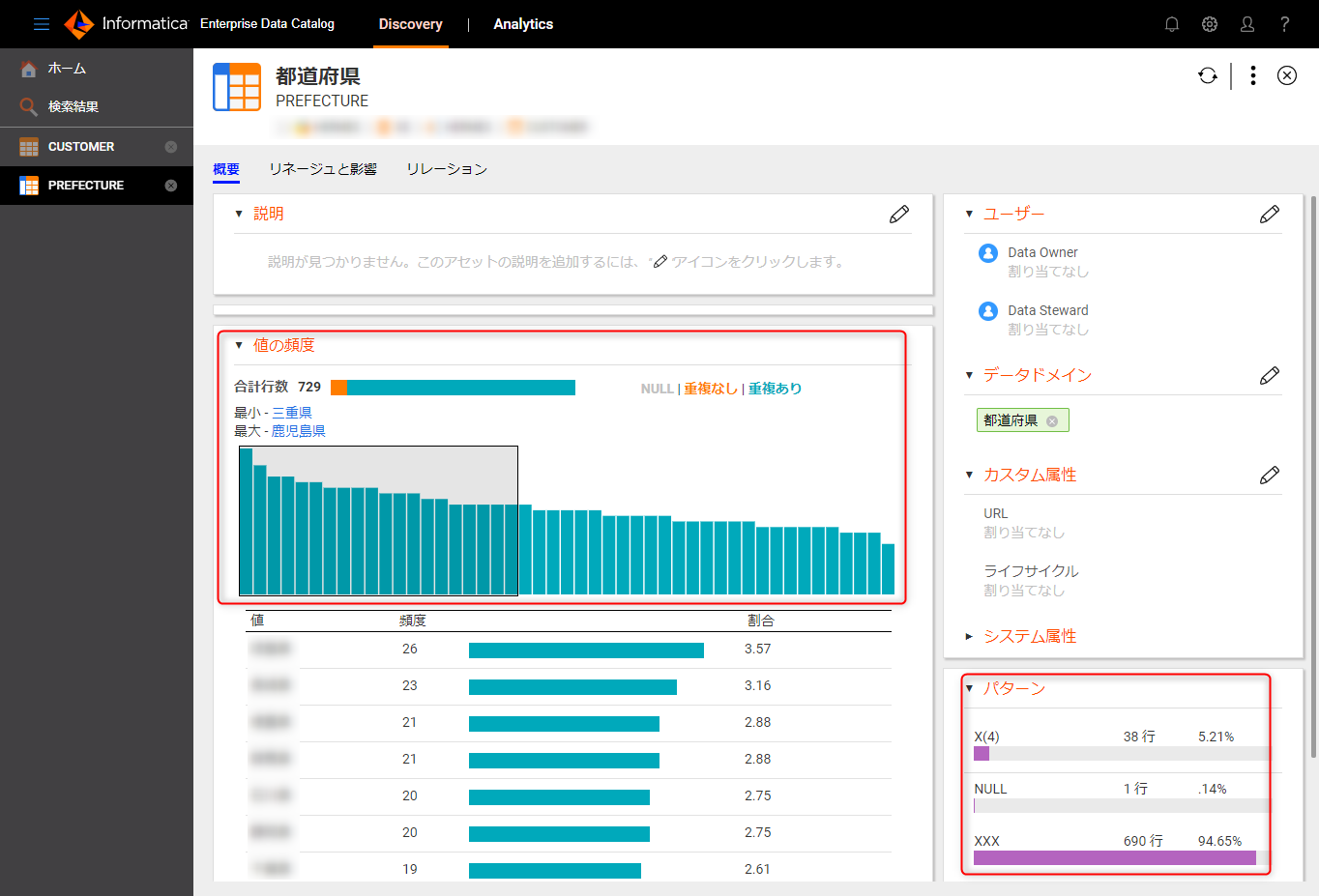
Task: Edit カスタム属性 with the pencil icon
Action: point(1270,475)
